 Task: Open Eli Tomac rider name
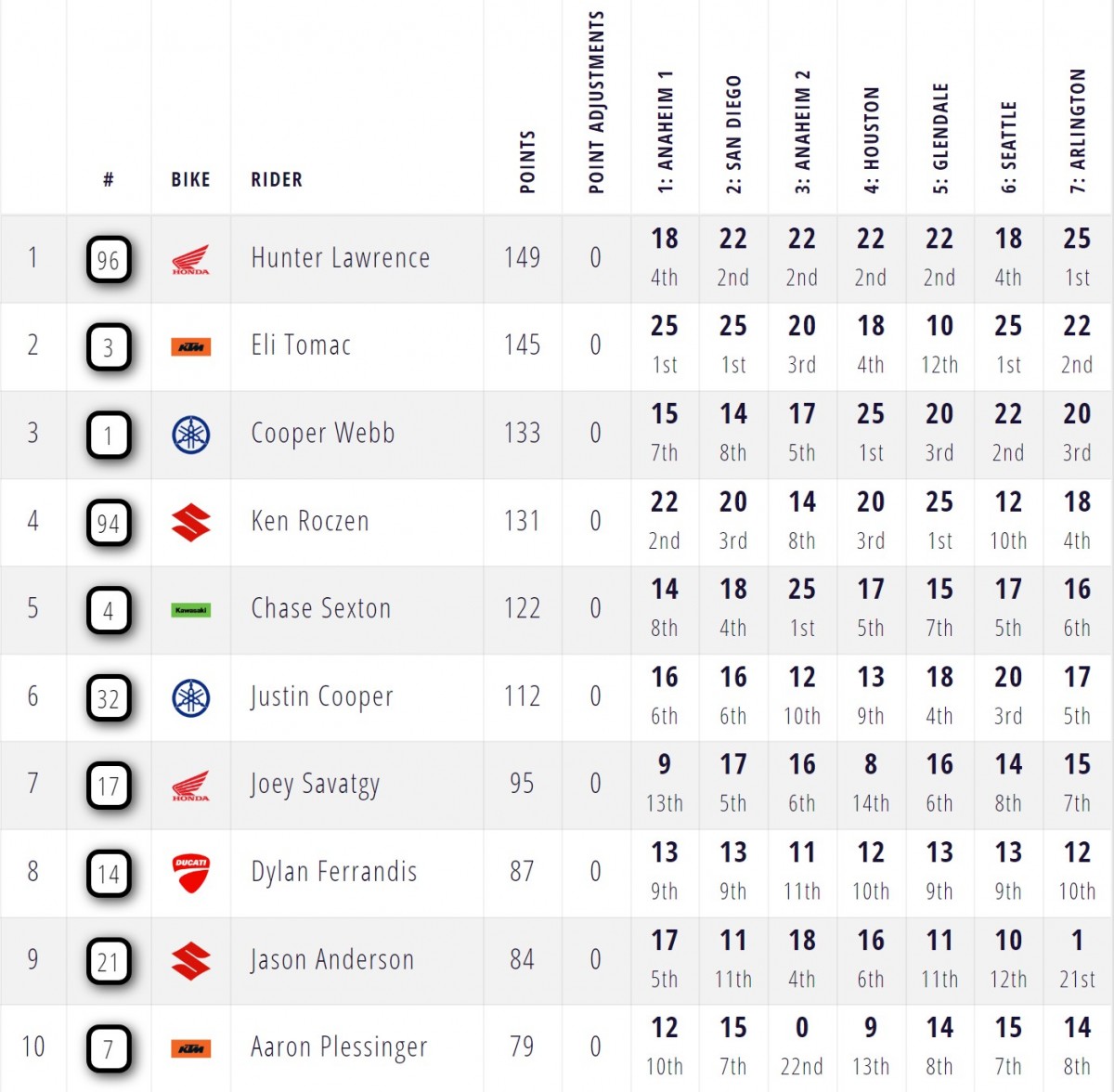point(301,345)
